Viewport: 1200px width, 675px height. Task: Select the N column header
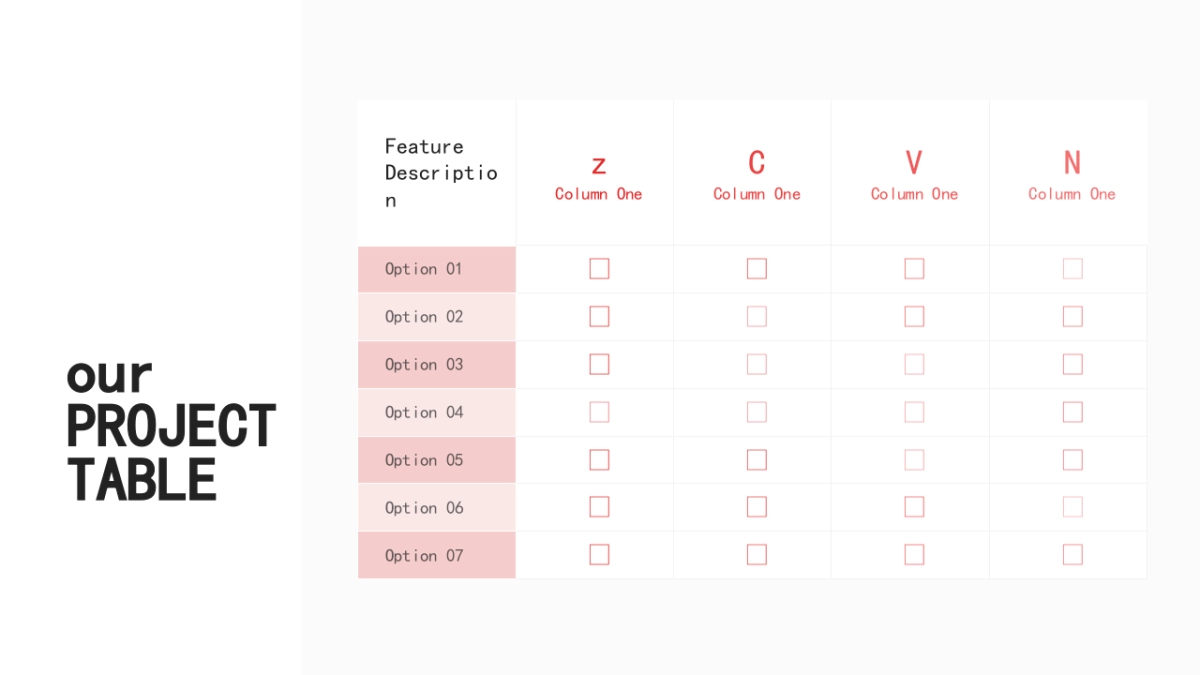click(x=1072, y=163)
